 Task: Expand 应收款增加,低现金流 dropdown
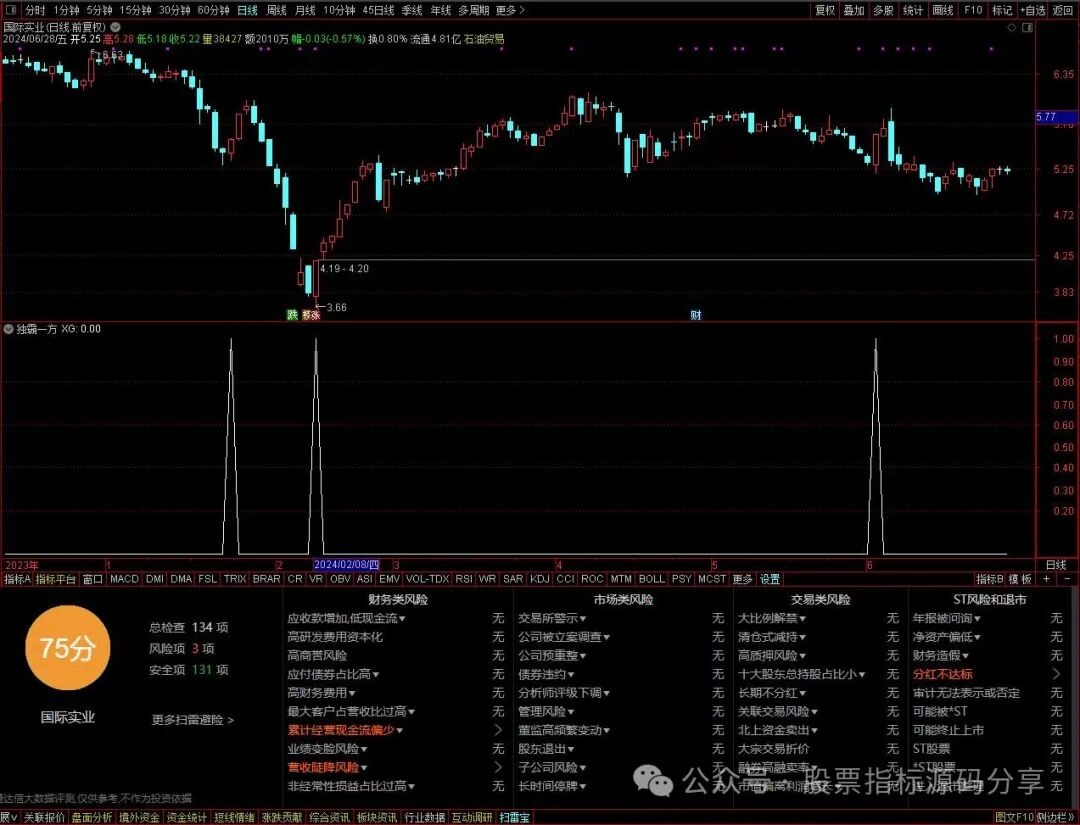click(346, 618)
